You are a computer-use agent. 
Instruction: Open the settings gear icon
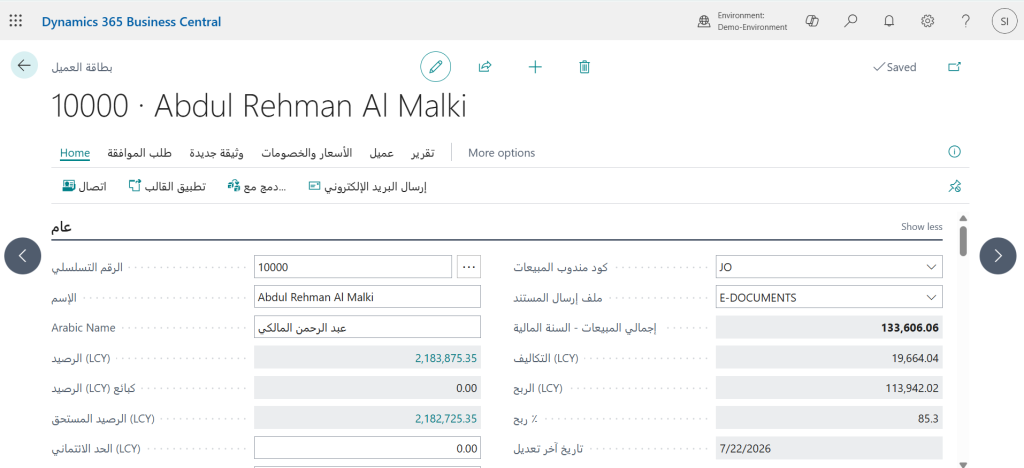click(x=927, y=21)
